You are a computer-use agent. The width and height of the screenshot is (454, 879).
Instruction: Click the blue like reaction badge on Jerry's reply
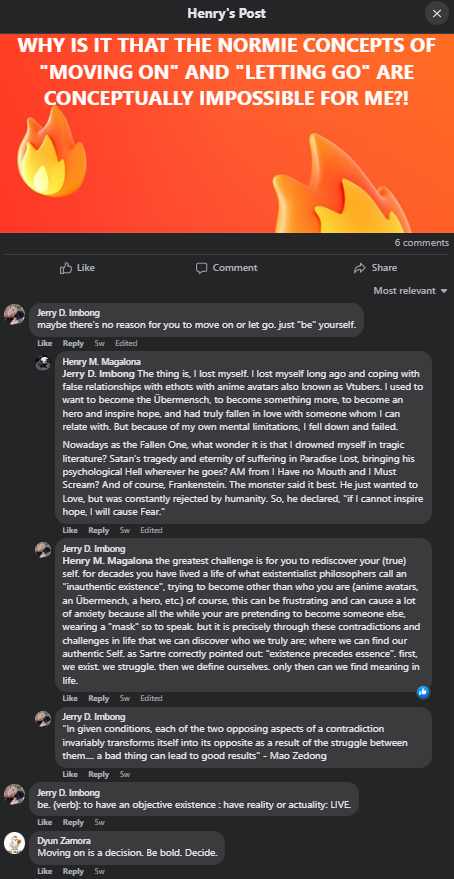[423, 692]
